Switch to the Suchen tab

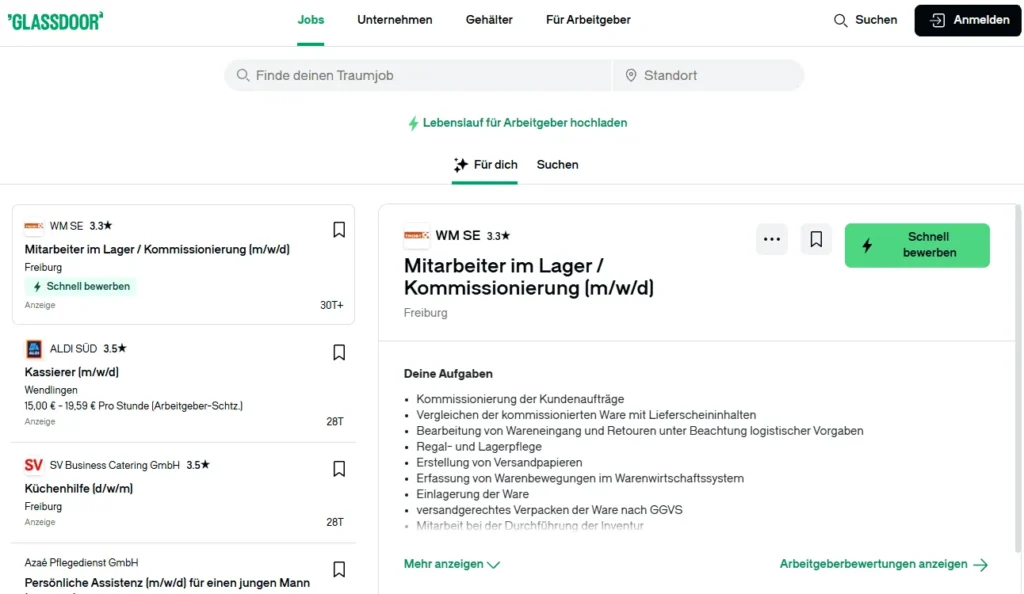[x=557, y=165]
